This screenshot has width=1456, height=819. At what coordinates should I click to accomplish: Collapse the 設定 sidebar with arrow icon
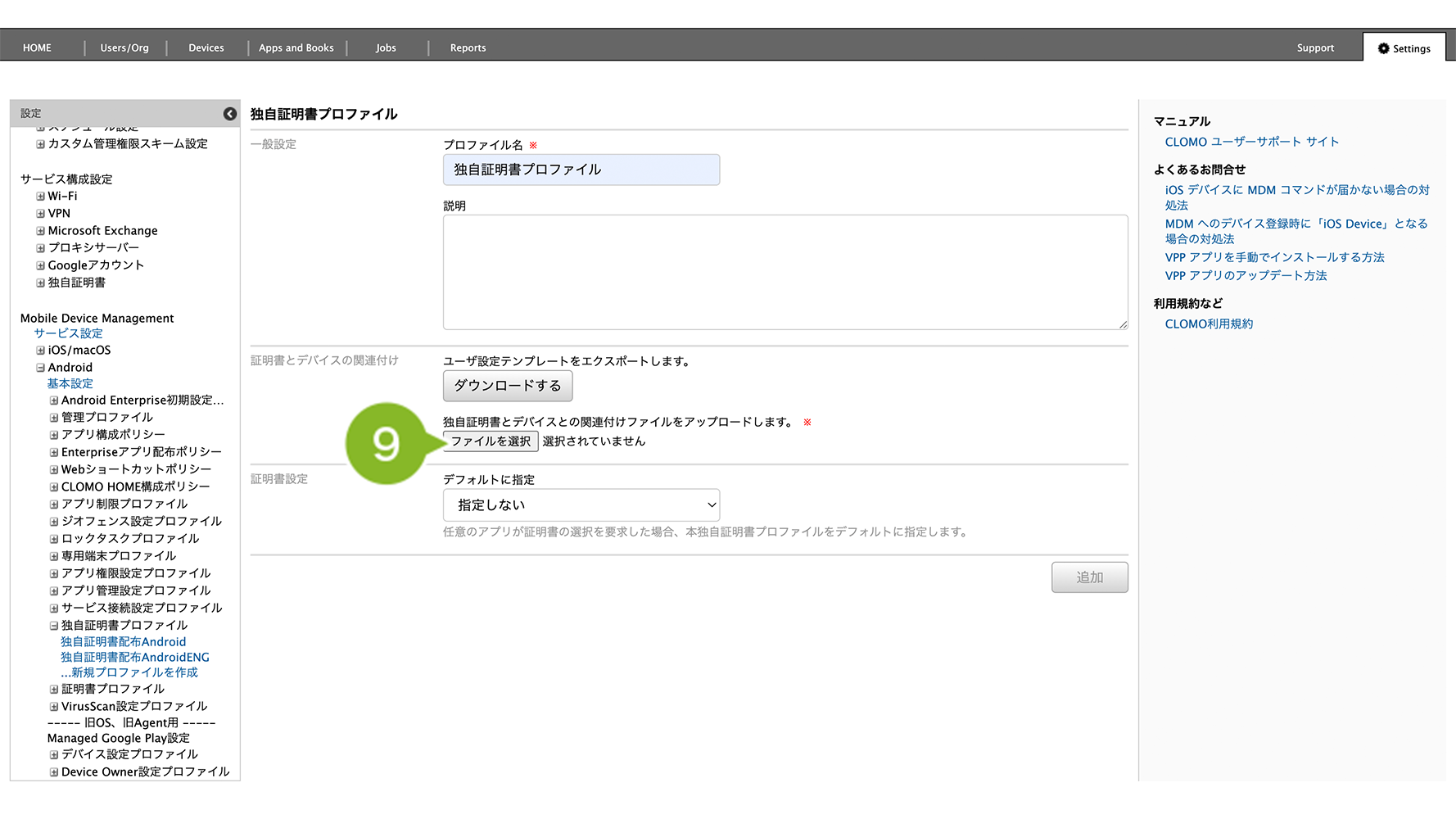click(x=230, y=114)
